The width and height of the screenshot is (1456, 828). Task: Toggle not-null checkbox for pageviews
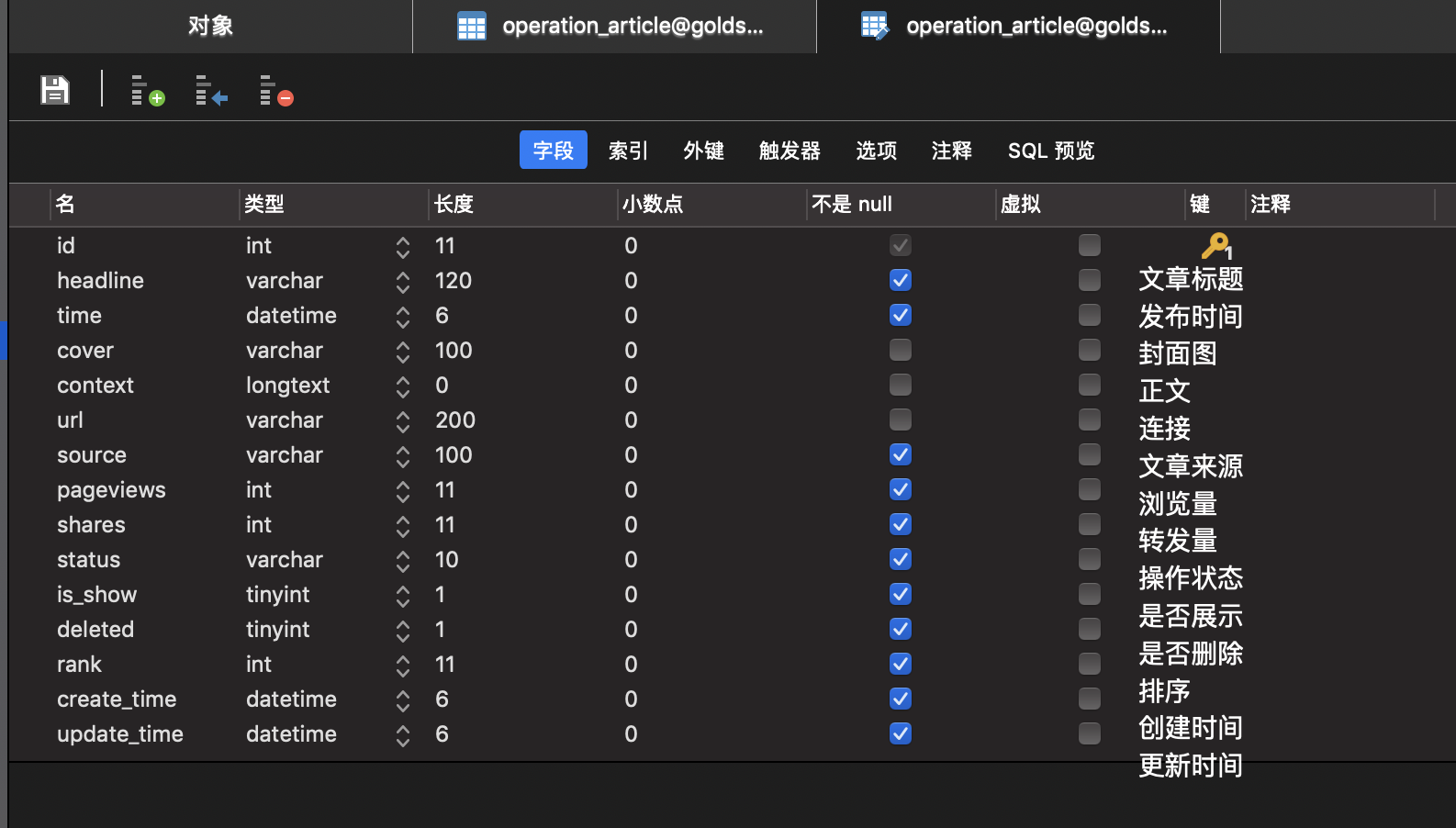tap(901, 489)
